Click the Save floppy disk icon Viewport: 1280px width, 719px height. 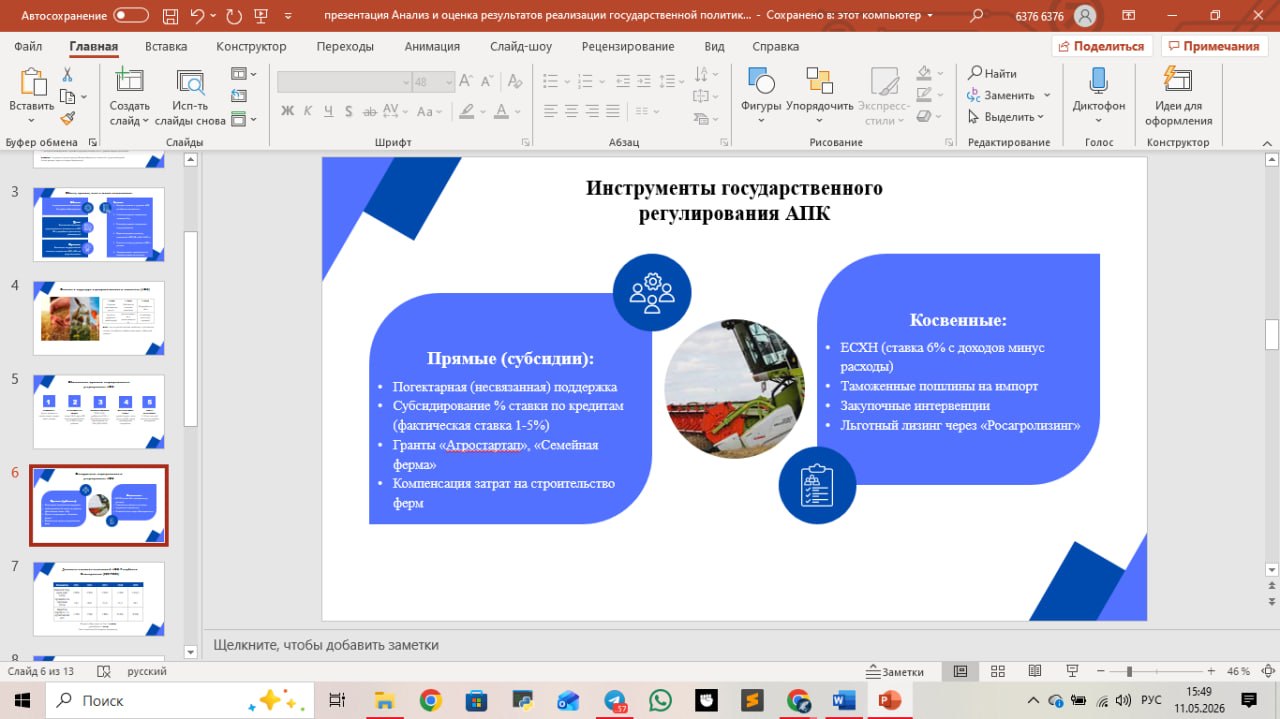(170, 16)
